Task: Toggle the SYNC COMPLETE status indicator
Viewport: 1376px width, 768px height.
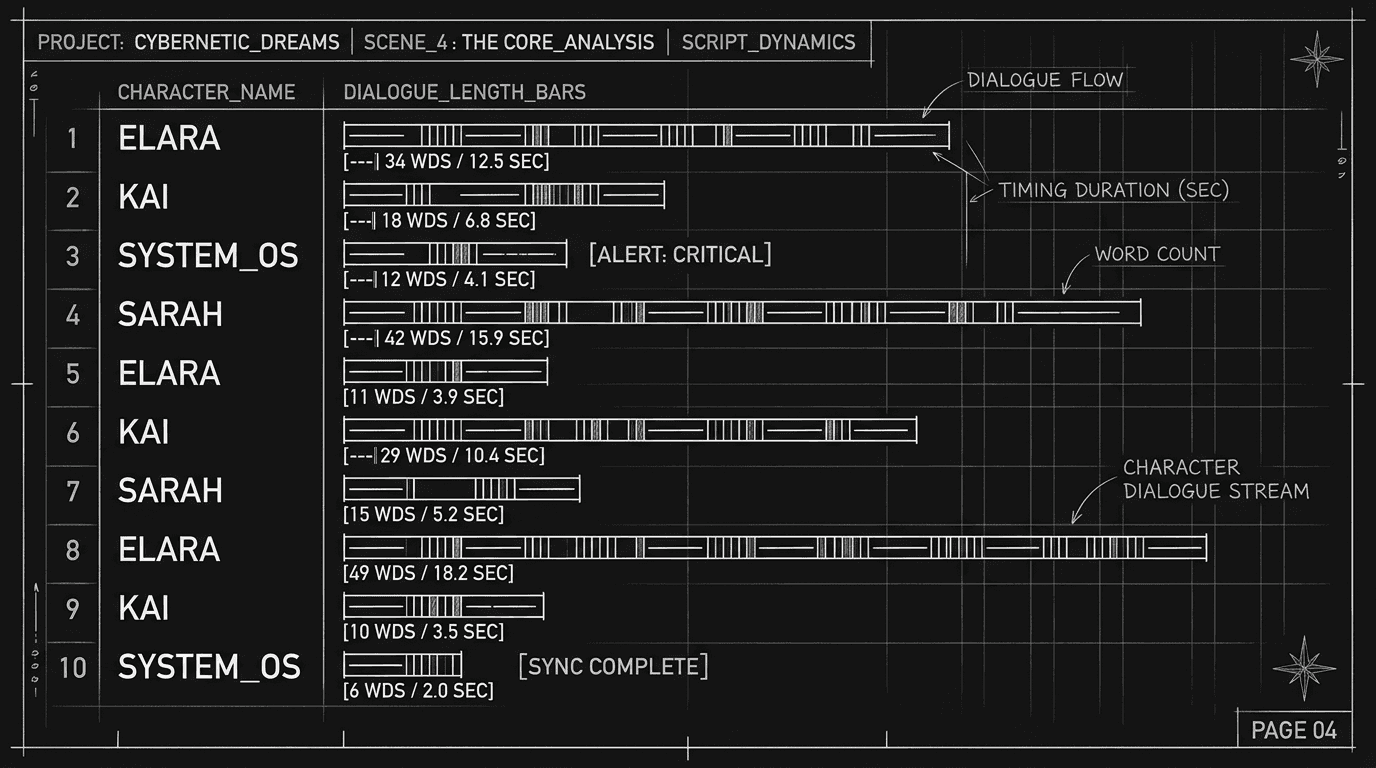Action: 614,666
